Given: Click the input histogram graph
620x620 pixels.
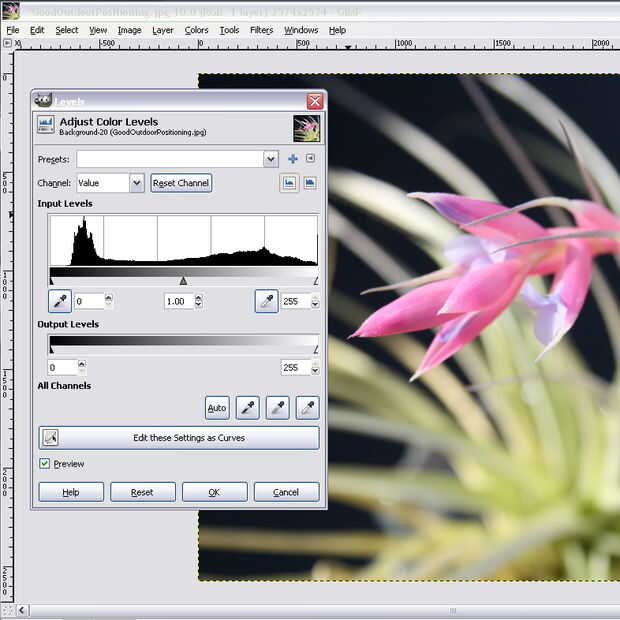Looking at the screenshot, I should [184, 240].
